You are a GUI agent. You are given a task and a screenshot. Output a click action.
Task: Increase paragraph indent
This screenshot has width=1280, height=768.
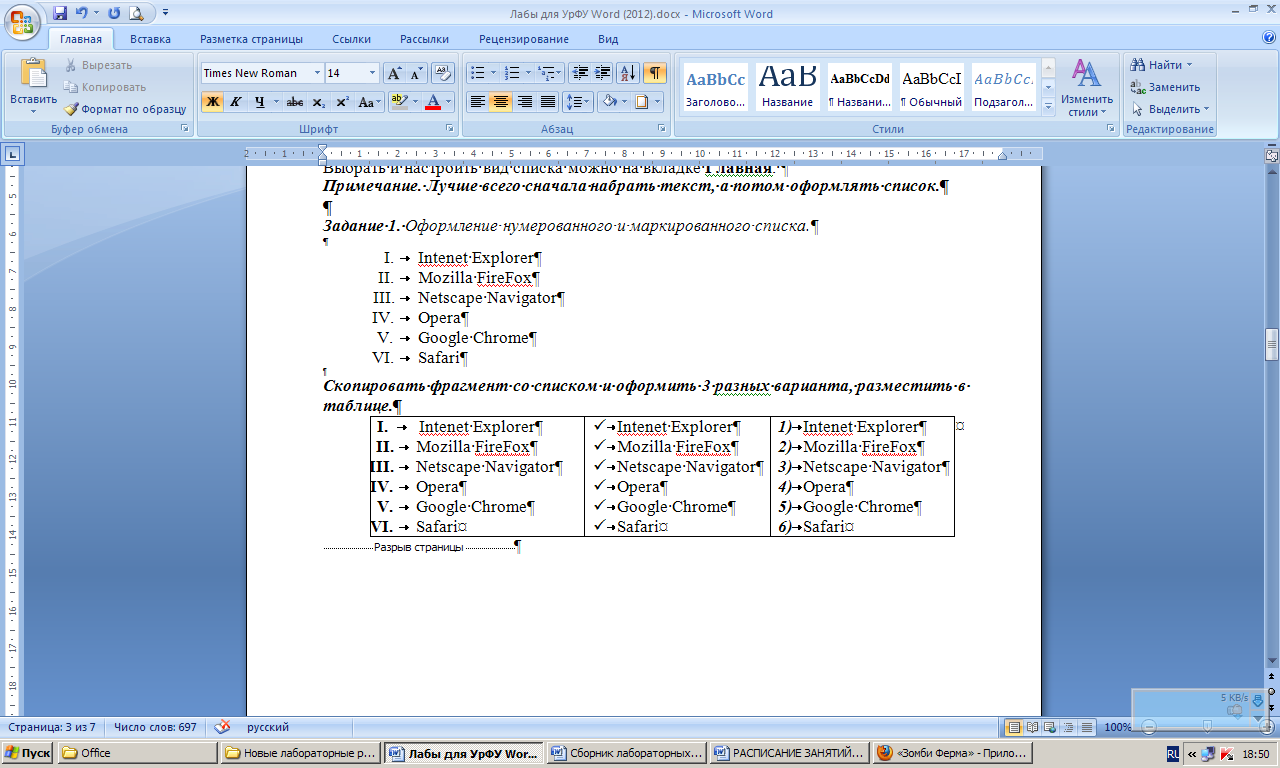602,73
